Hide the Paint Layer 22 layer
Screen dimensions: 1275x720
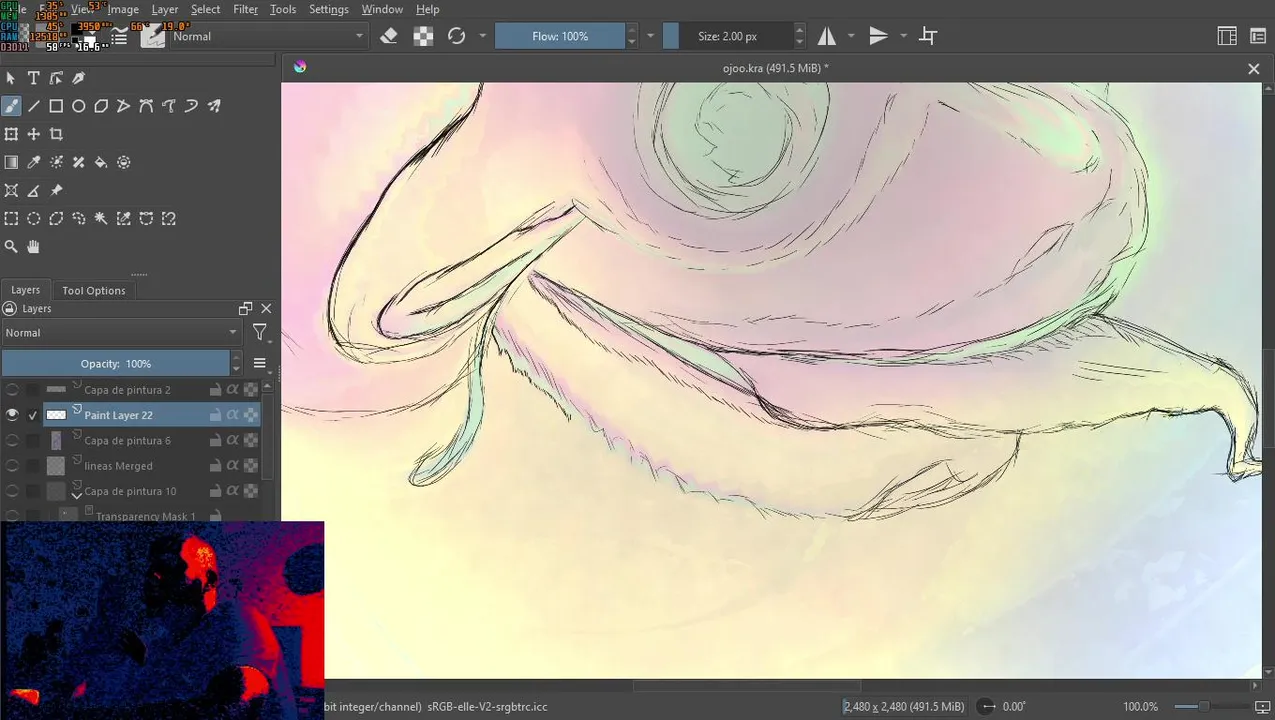point(12,415)
